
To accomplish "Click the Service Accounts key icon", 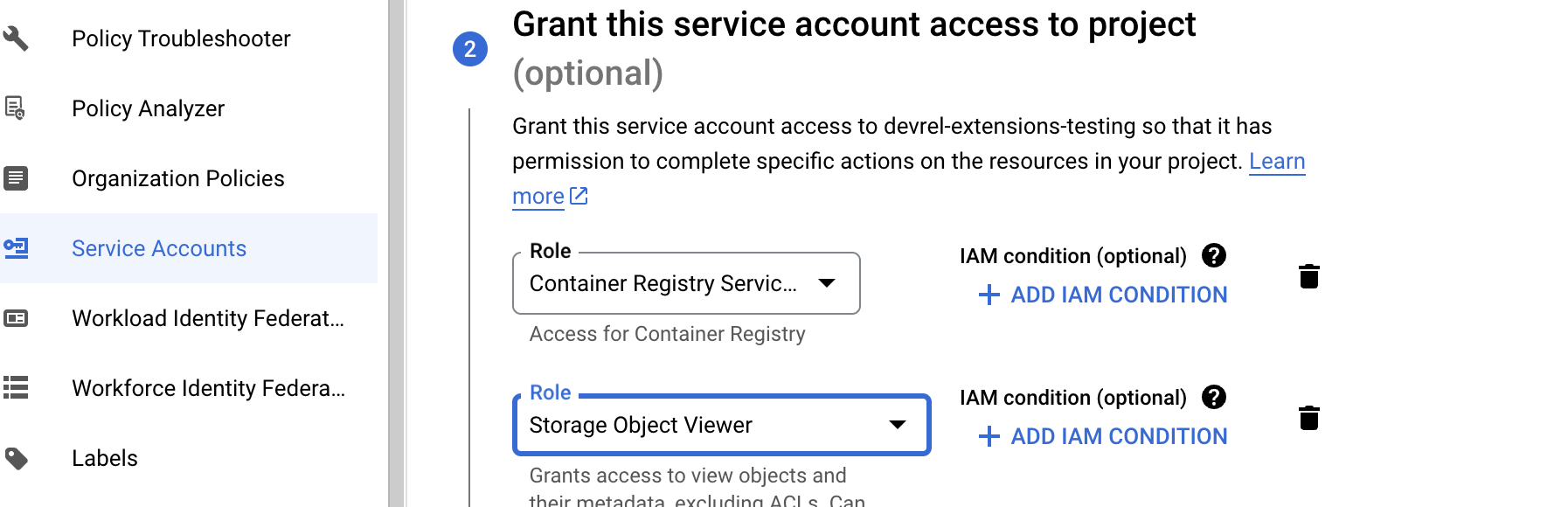I will [16, 248].
